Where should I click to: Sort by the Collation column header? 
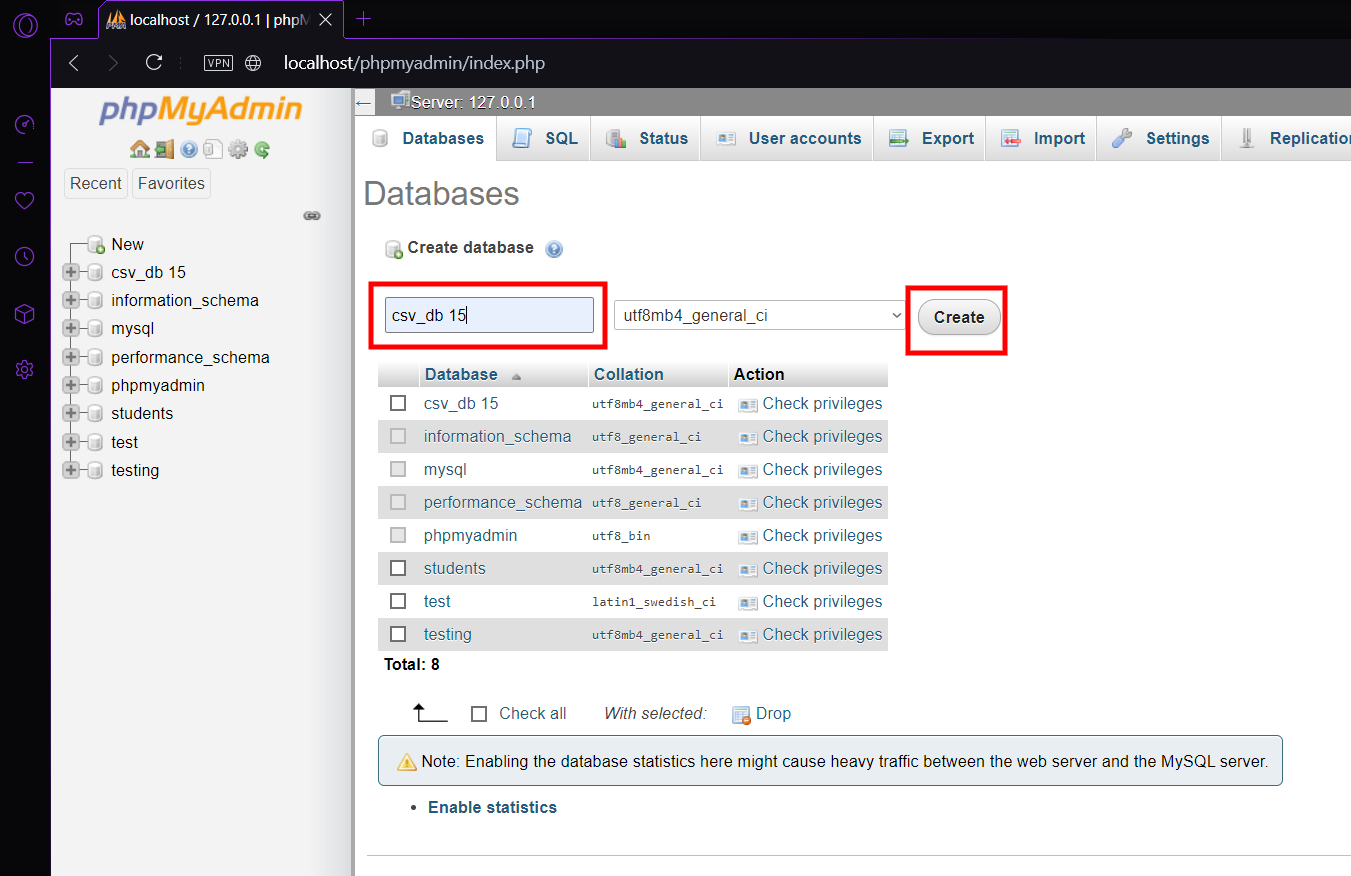(628, 374)
